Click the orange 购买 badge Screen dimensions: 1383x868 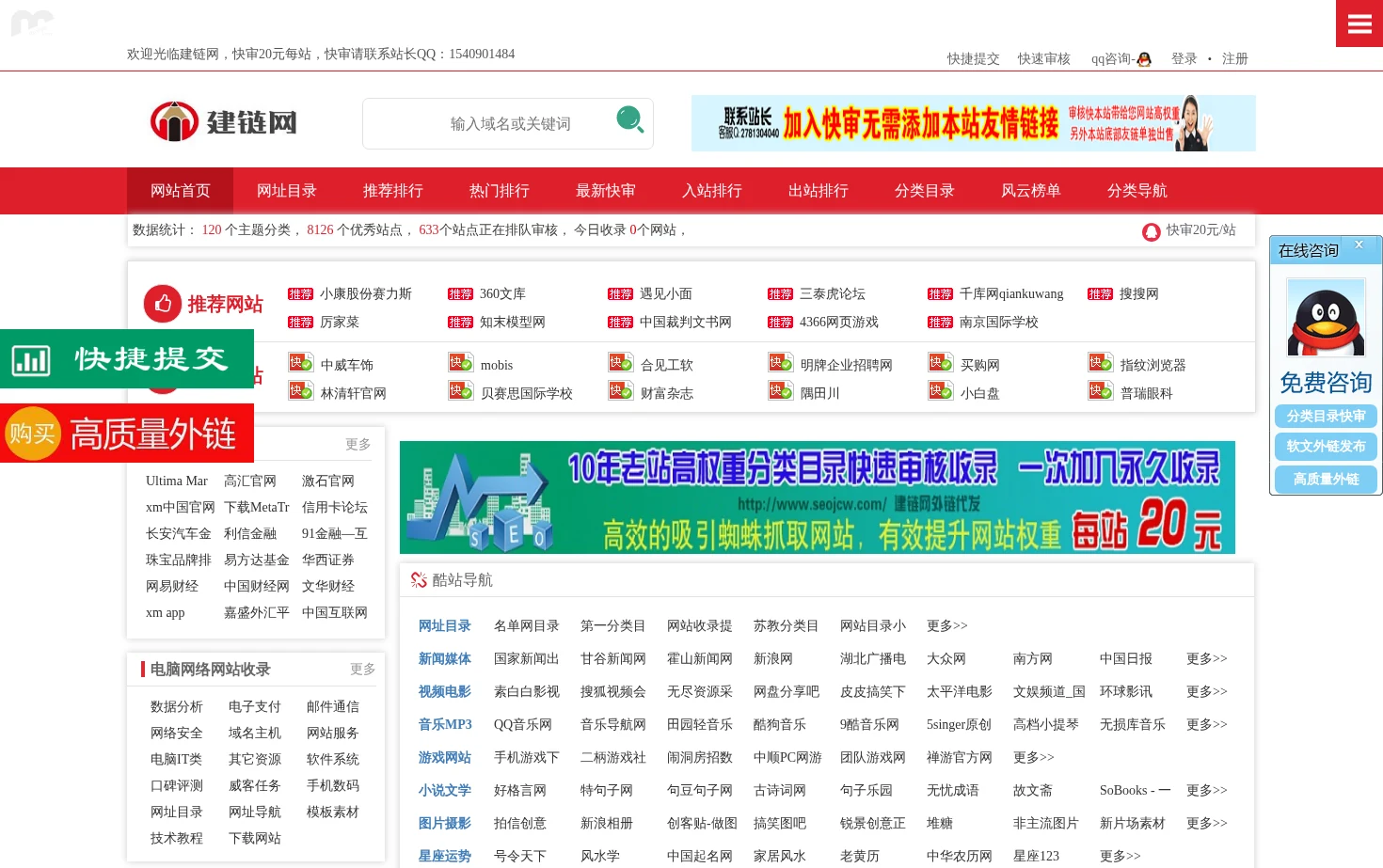(x=33, y=434)
